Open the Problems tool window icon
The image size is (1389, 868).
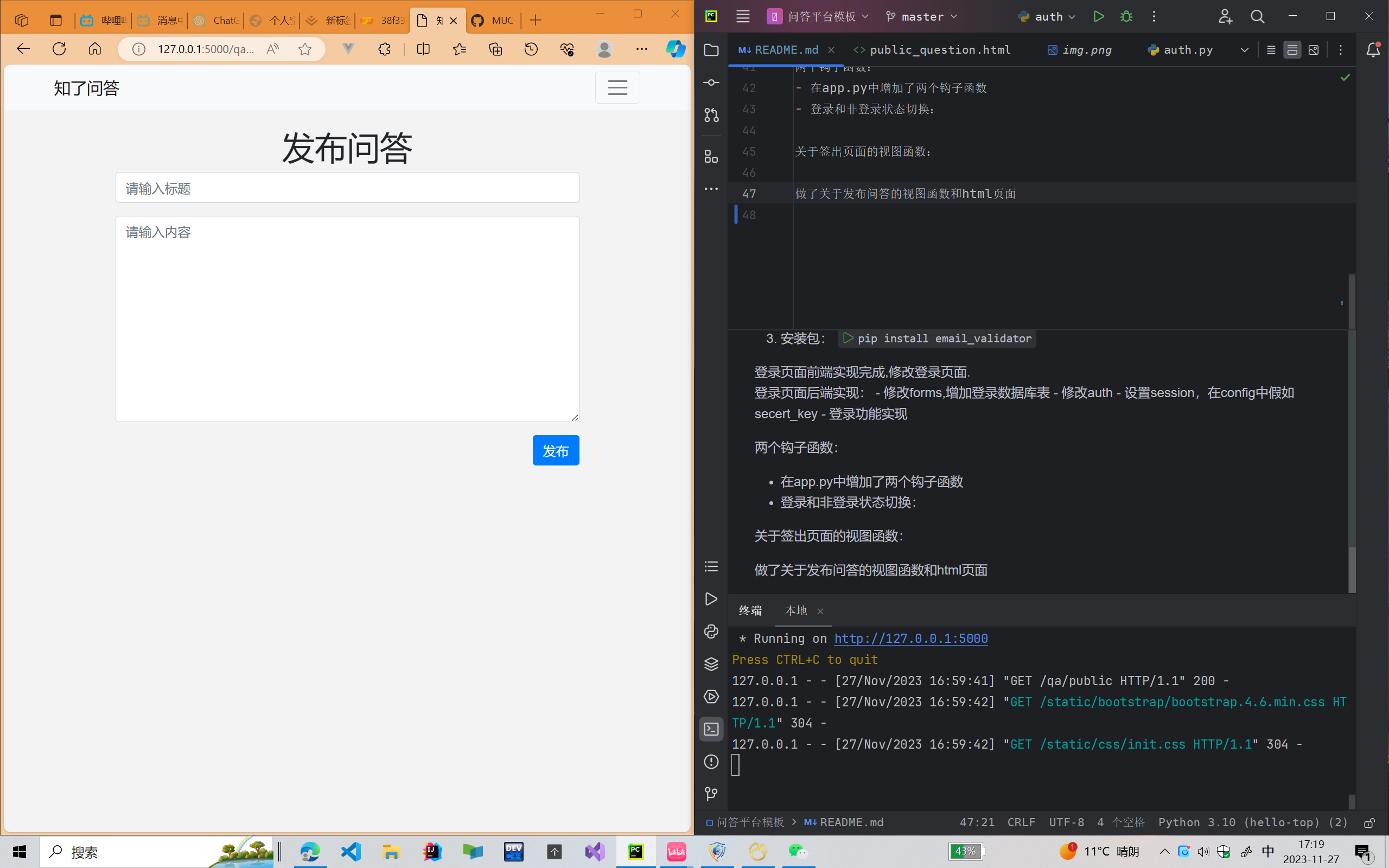(x=711, y=762)
